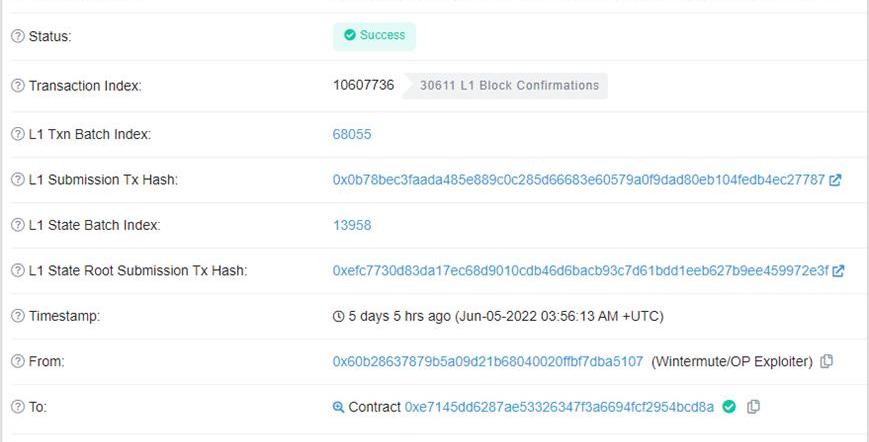Click the green Success status badge
The image size is (869, 442).
[374, 36]
